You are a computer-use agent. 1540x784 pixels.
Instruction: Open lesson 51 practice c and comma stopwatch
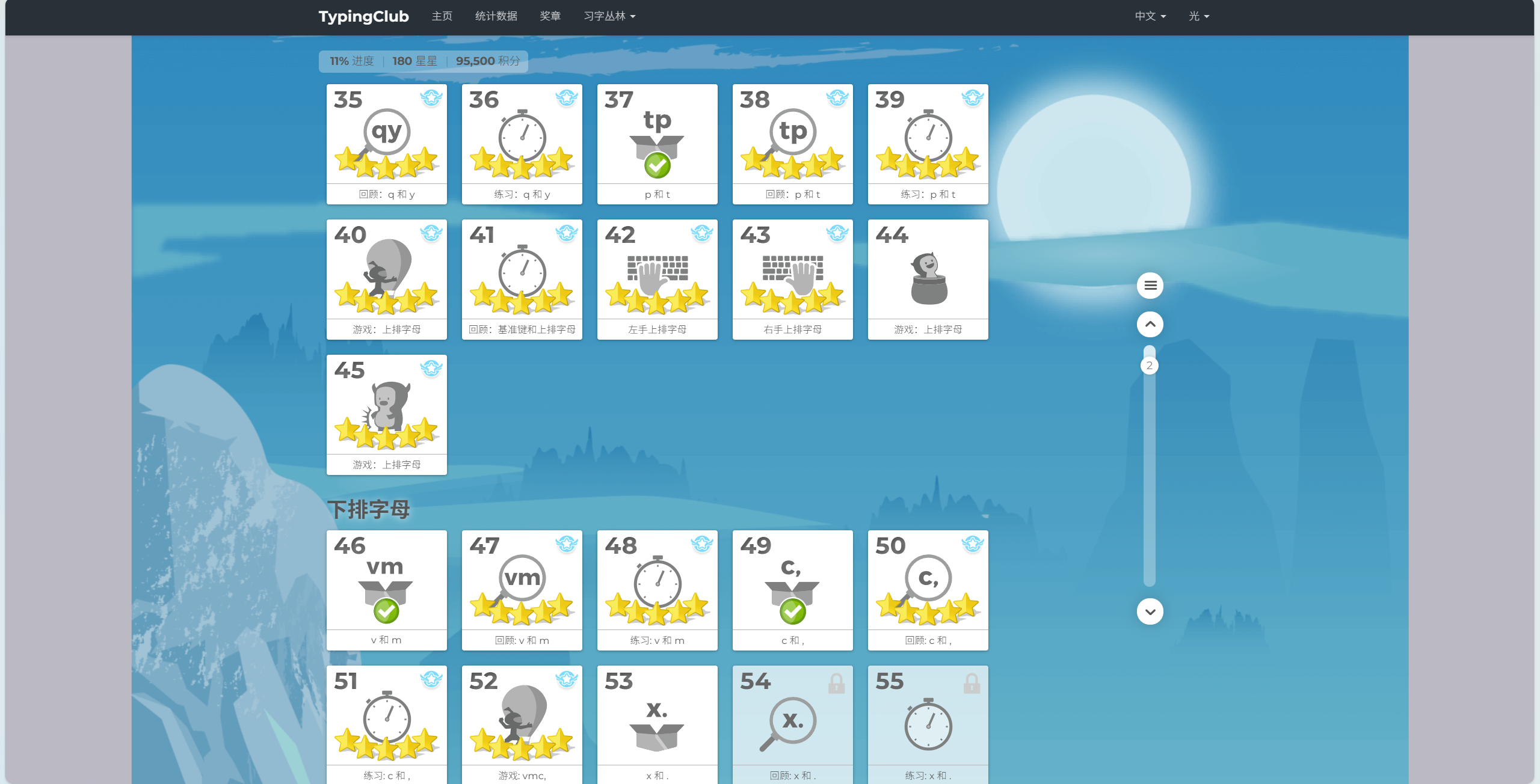click(x=386, y=724)
